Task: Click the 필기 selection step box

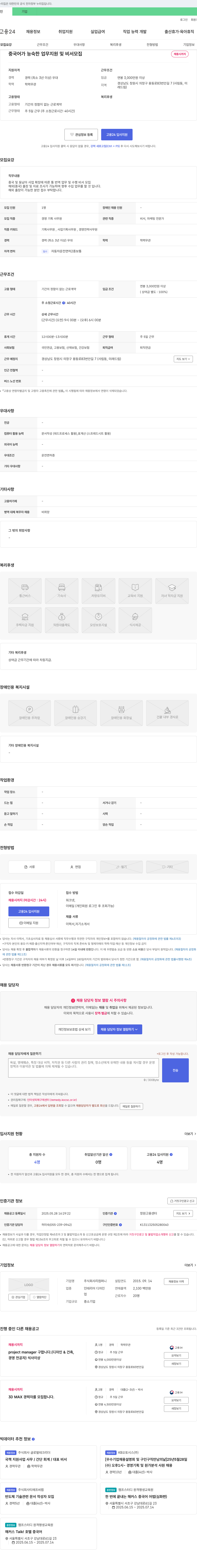Action: click(x=122, y=867)
